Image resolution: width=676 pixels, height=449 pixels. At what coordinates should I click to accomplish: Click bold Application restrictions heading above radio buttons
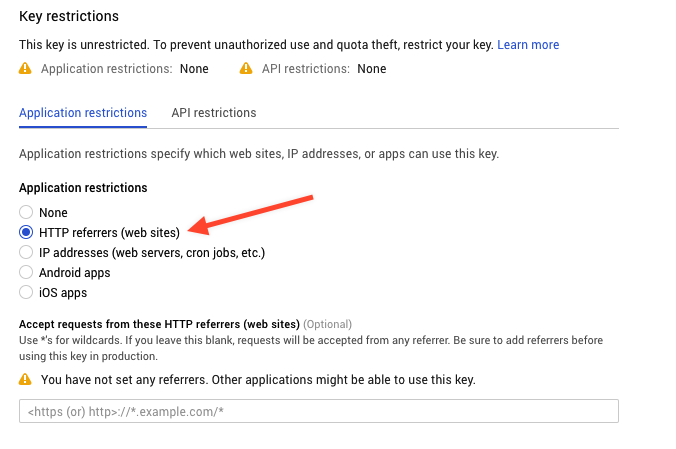click(83, 188)
